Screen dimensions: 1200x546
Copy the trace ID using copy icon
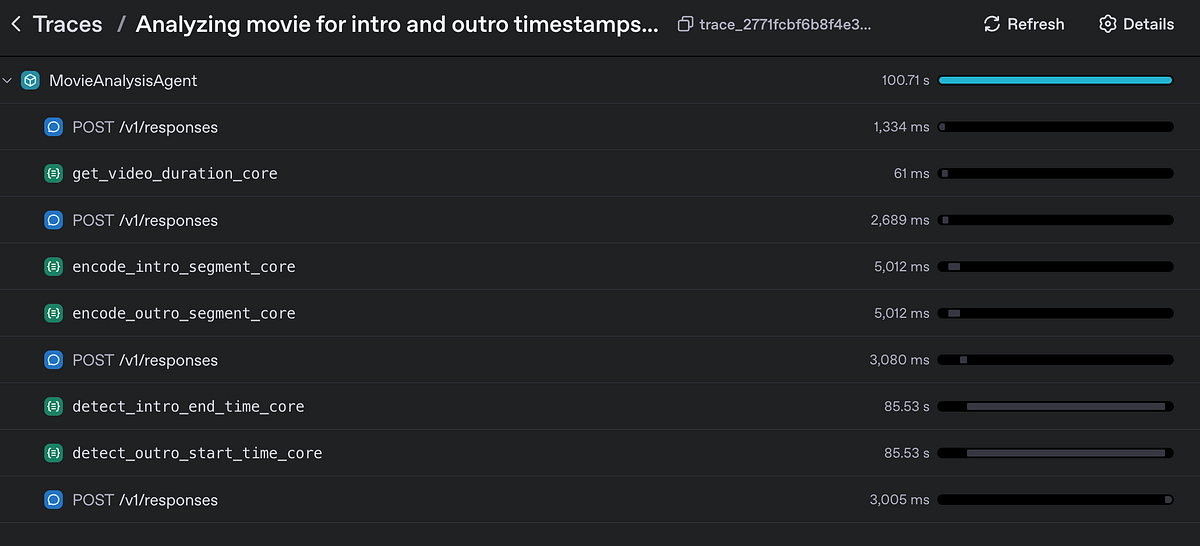pos(685,24)
